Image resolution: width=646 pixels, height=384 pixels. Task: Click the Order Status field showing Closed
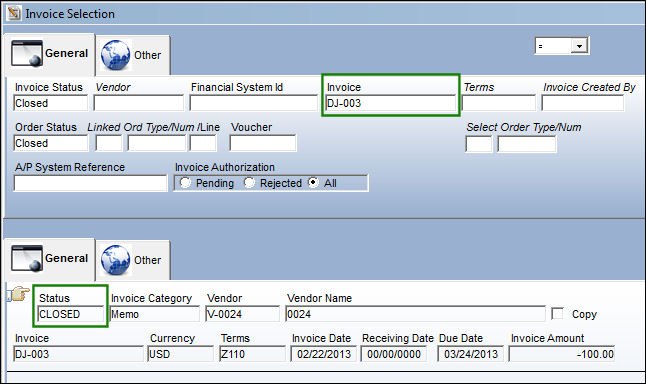(x=51, y=143)
